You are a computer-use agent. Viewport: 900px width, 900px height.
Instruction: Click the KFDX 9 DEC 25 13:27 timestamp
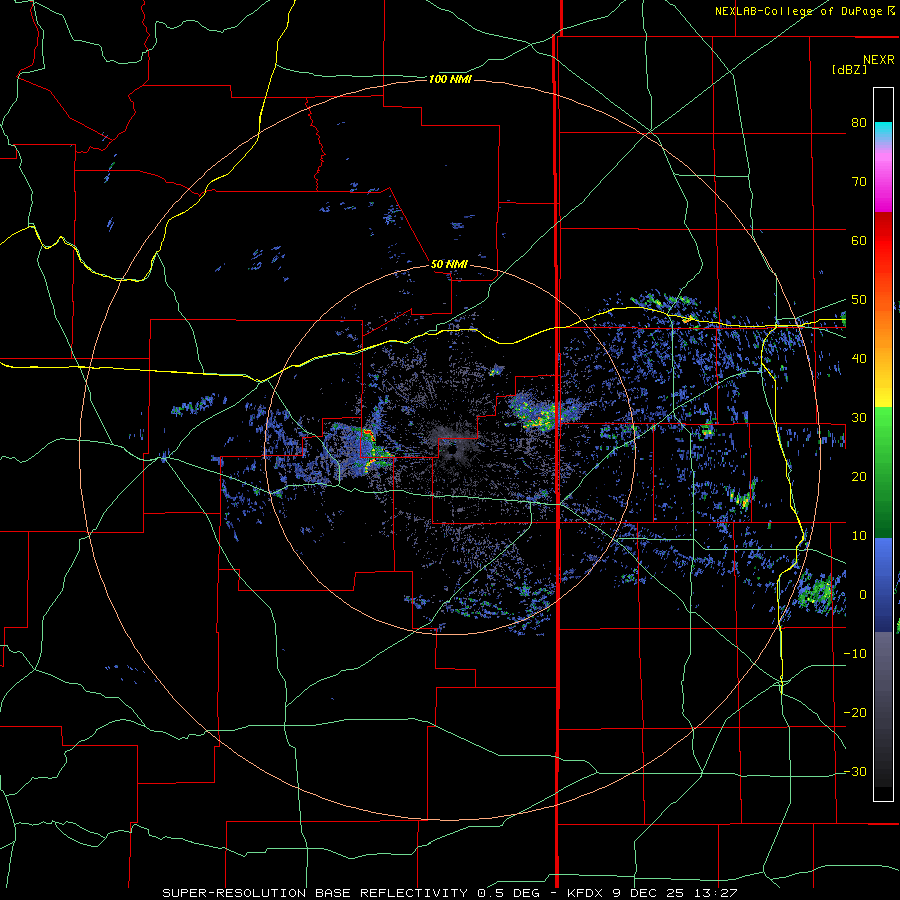[653, 893]
